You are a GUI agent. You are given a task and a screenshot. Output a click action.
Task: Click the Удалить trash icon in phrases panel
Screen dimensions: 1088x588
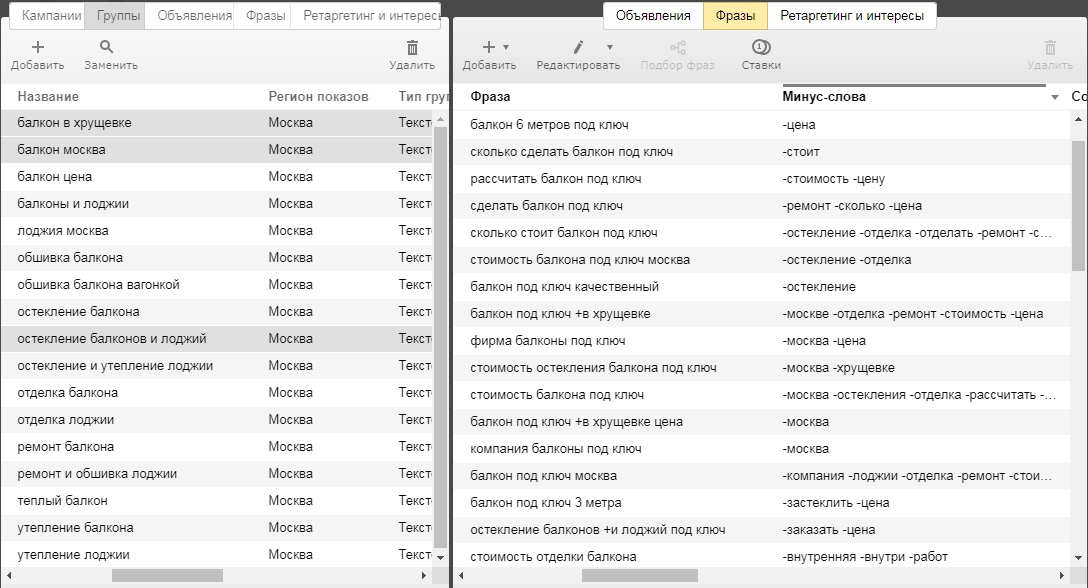pos(1051,47)
